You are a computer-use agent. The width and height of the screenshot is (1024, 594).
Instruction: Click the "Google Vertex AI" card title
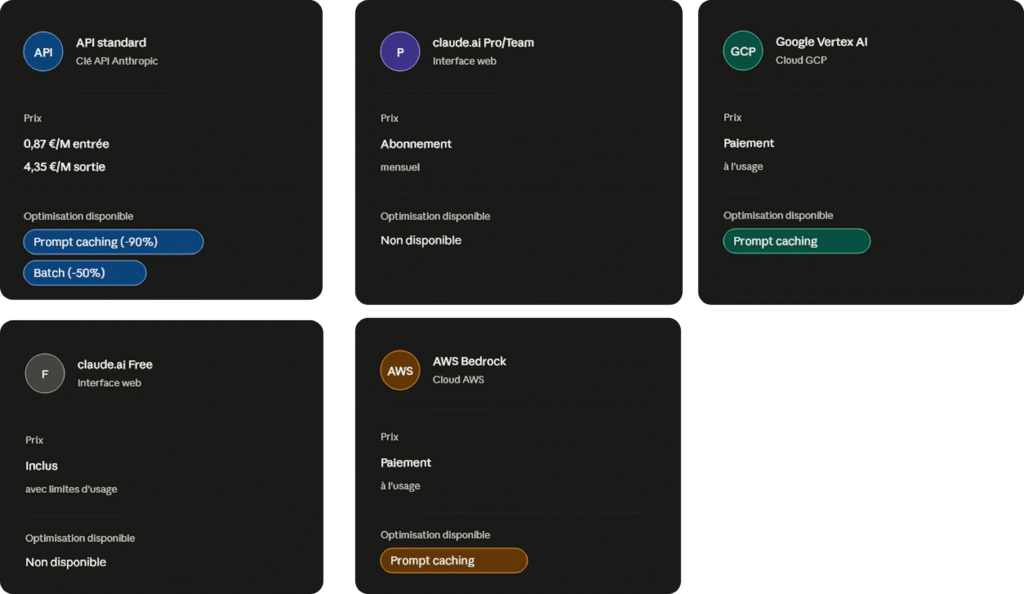(822, 42)
